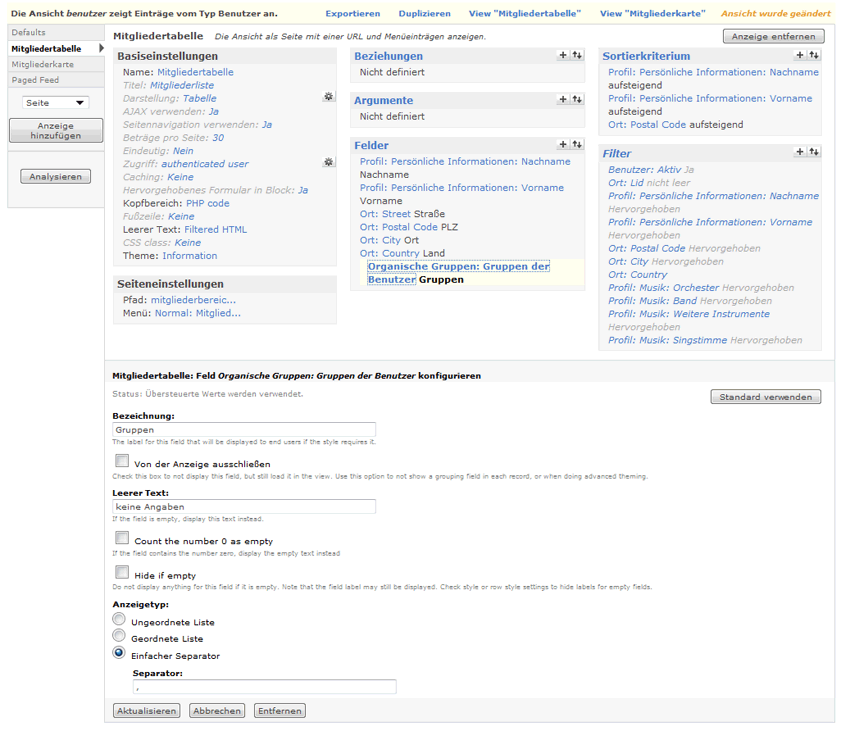Viewport: 850px width, 731px height.
Task: Enable "Von der Anzeige ausschließen" checkbox
Action: click(x=122, y=462)
